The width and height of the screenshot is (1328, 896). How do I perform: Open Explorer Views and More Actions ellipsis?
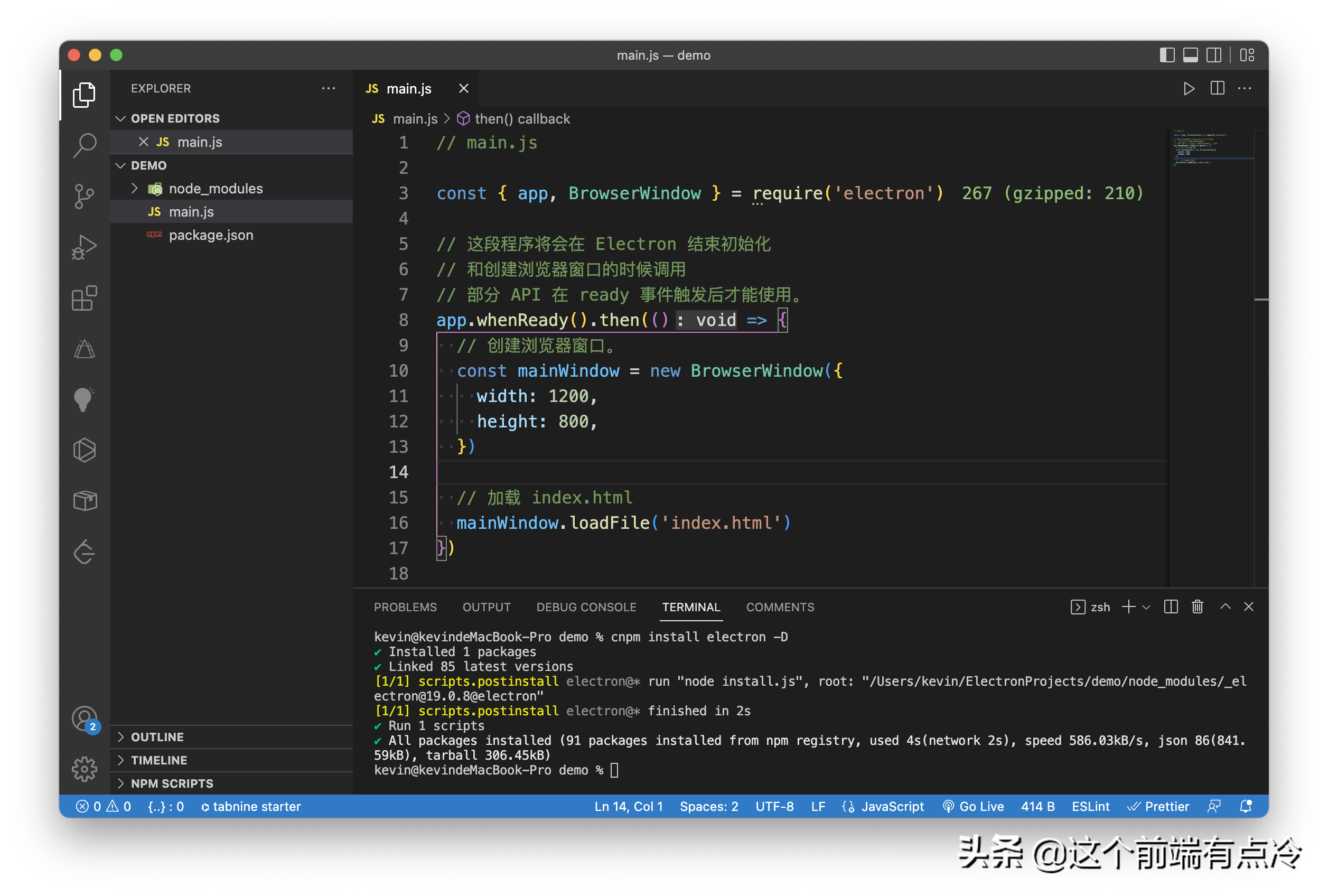[329, 89]
